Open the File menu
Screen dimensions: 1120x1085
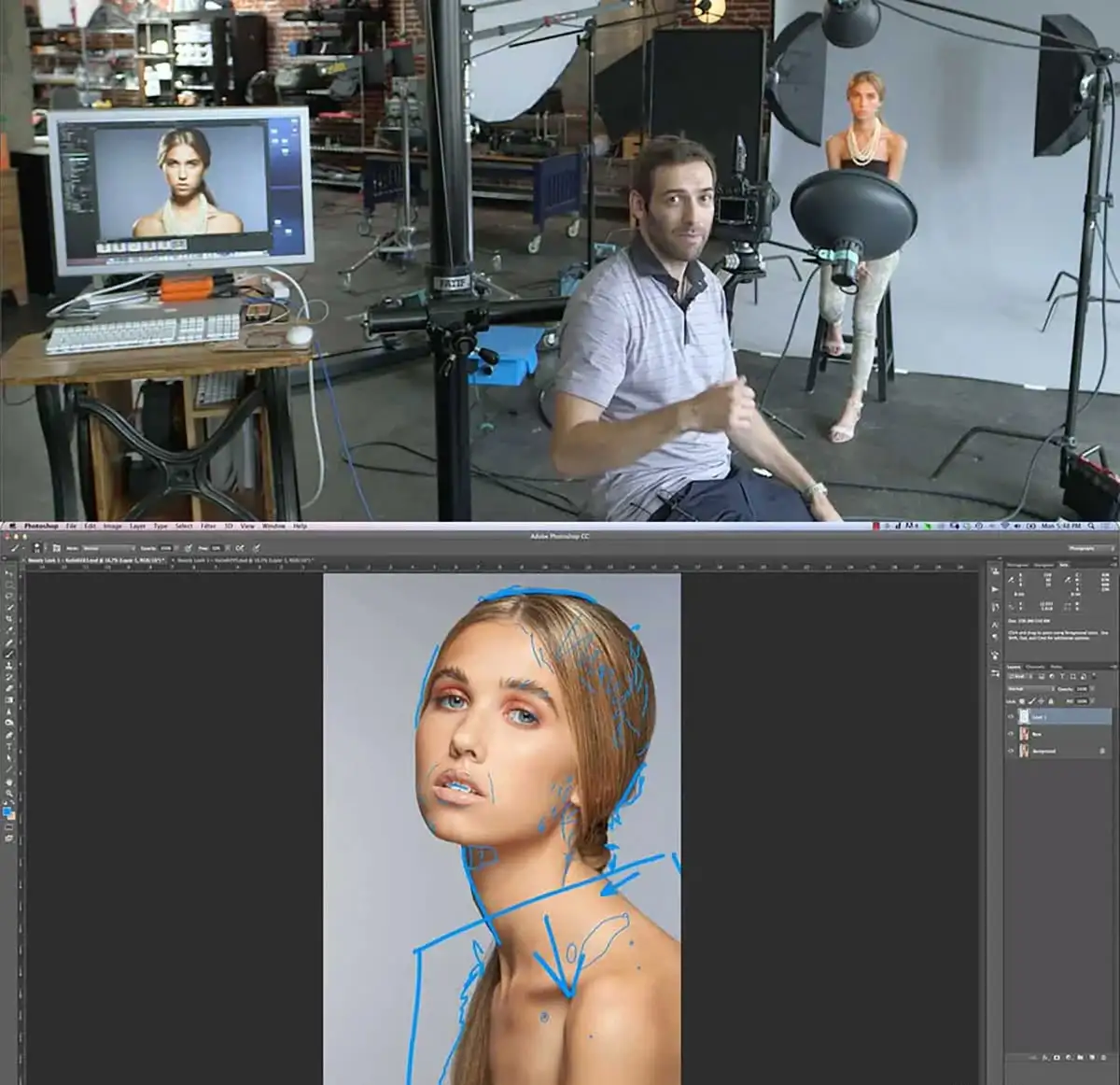[x=71, y=527]
